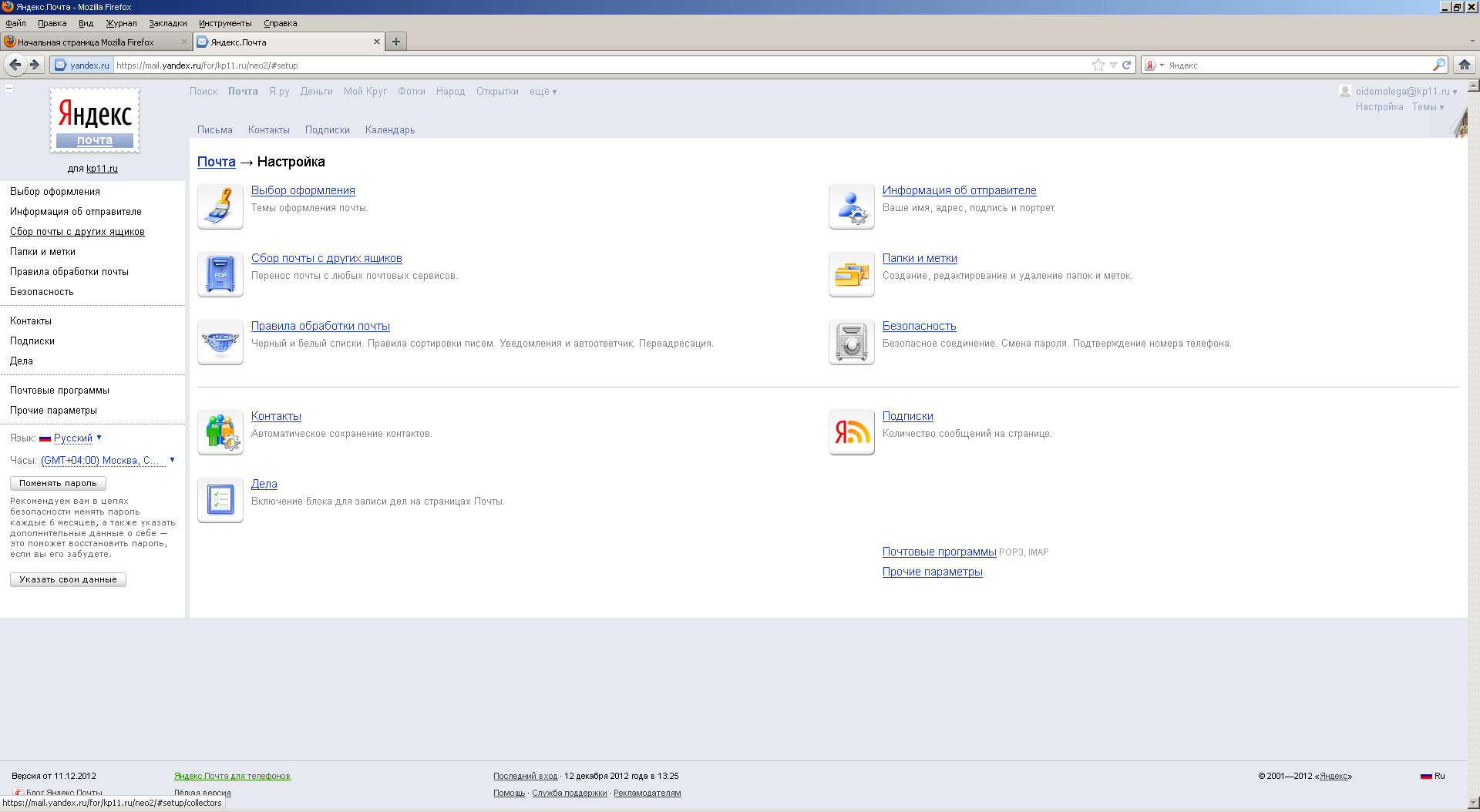Click the page scrollbar down arrow

tap(1473, 802)
